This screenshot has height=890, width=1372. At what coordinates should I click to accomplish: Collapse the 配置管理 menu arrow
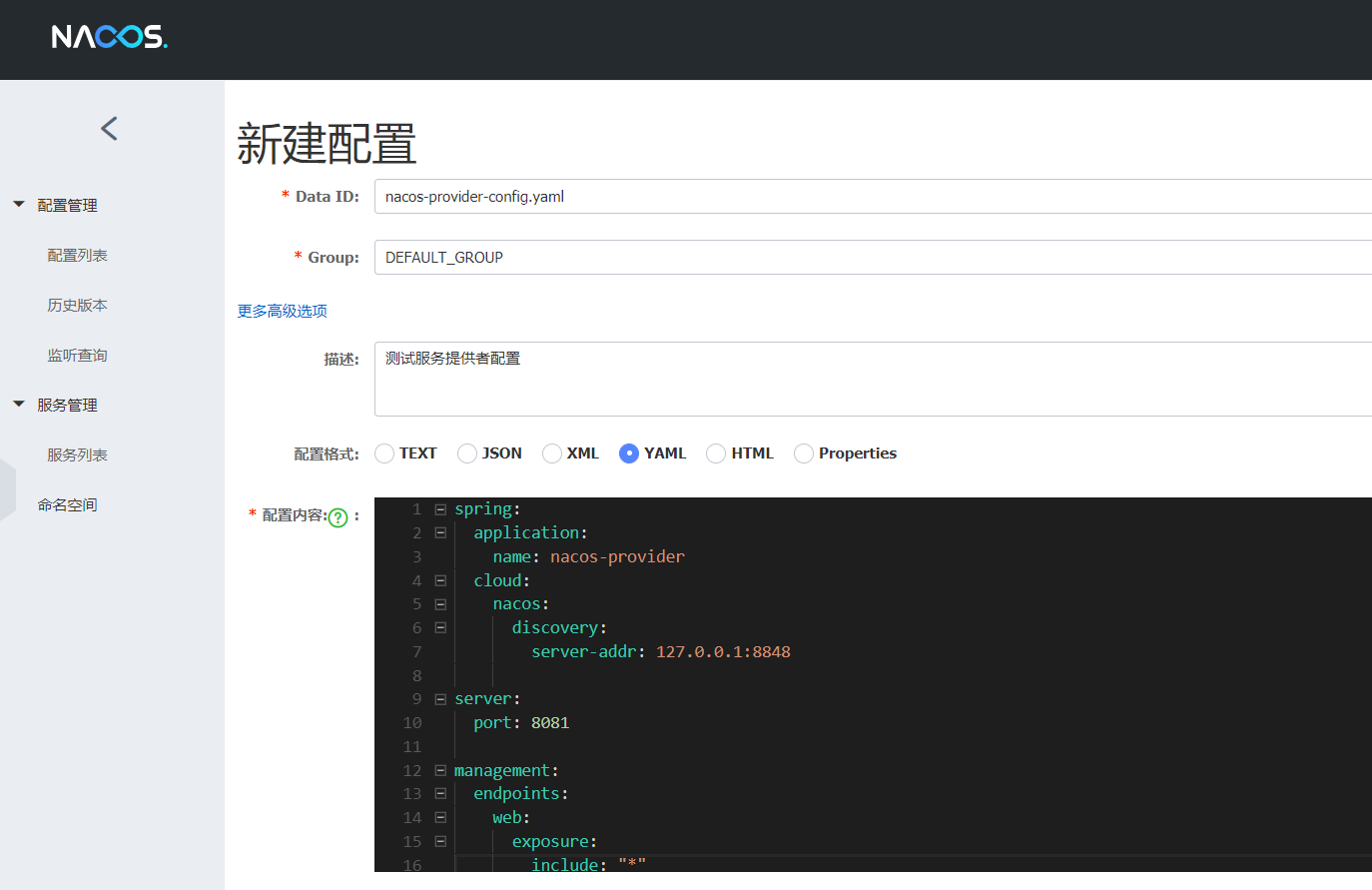[x=19, y=204]
